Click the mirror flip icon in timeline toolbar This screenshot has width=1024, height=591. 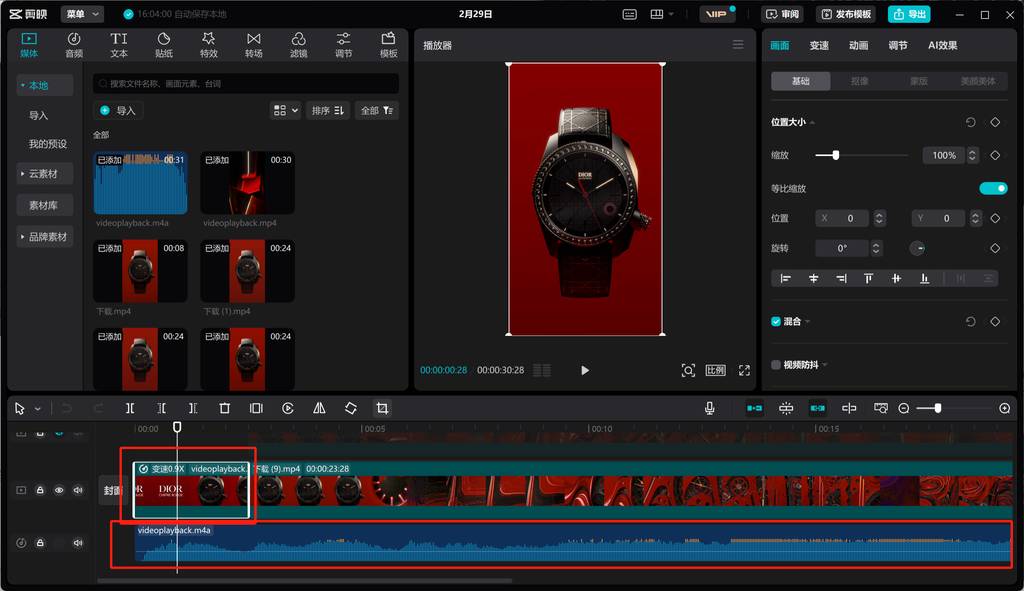pyautogui.click(x=319, y=408)
